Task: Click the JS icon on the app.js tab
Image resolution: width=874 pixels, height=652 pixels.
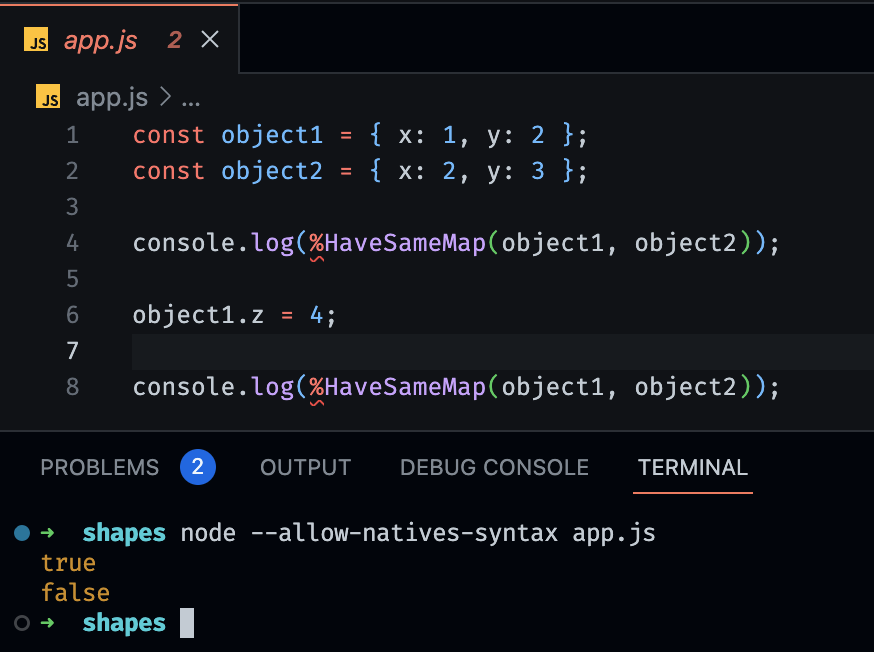Action: (x=36, y=40)
